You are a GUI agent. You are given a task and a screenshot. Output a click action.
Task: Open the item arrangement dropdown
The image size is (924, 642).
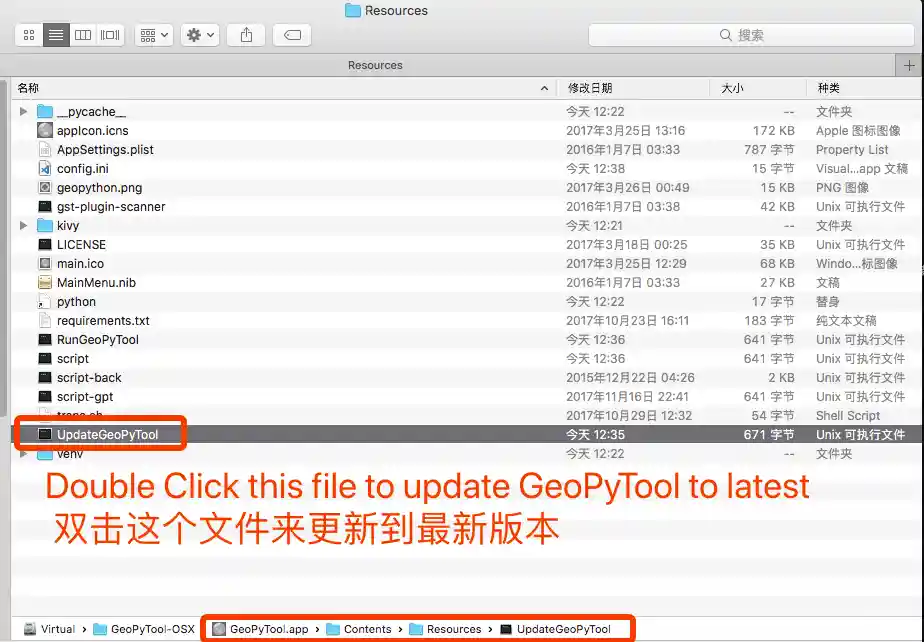[154, 35]
